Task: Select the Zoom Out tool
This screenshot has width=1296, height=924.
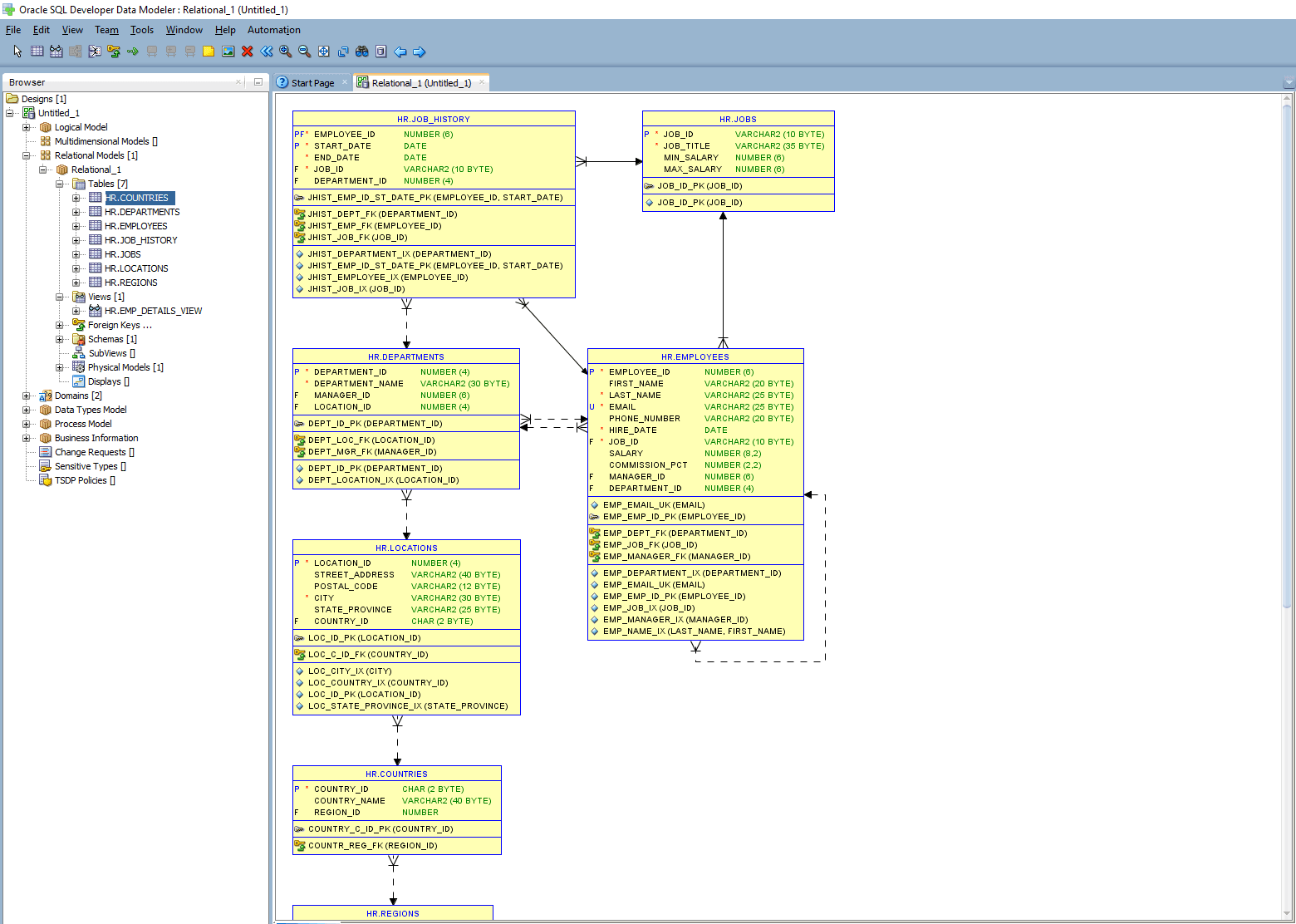Action: pyautogui.click(x=304, y=52)
